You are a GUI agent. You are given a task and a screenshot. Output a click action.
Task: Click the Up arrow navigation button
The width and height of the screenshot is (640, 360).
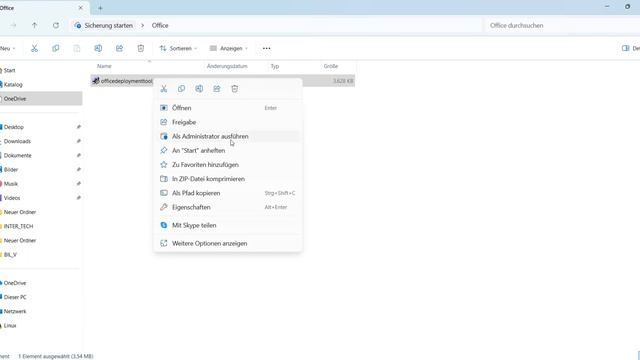point(34,25)
